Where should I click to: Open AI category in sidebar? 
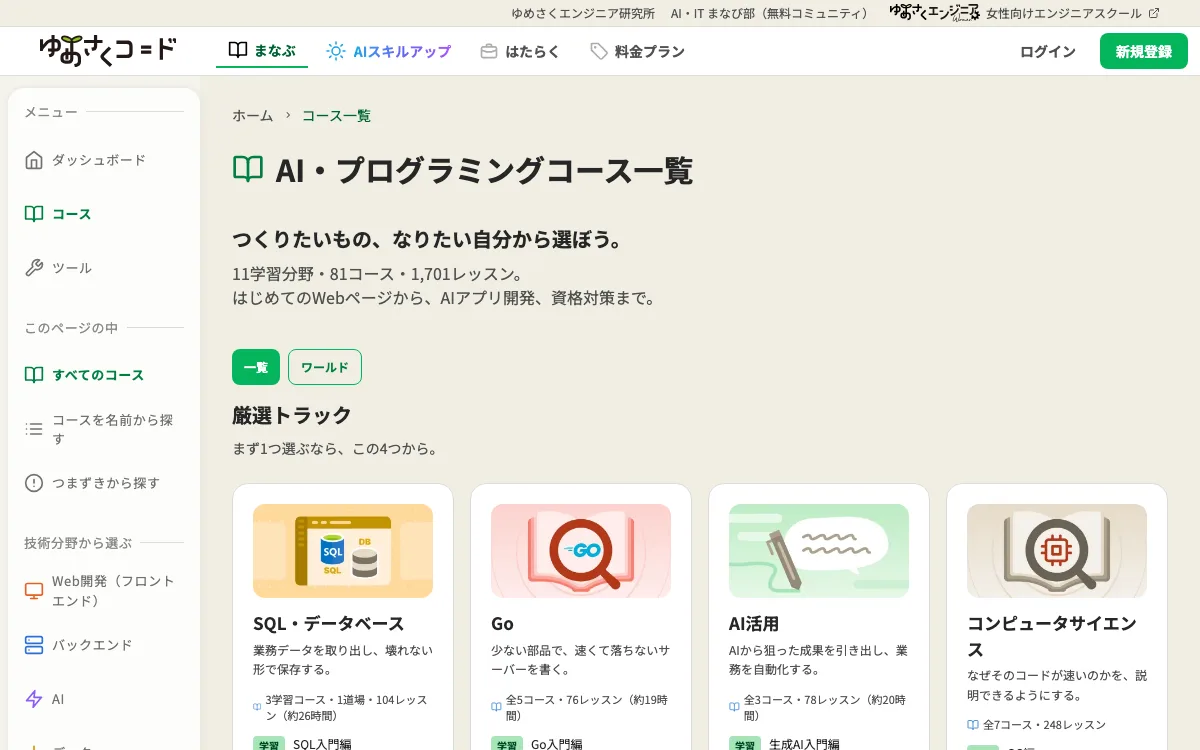pyautogui.click(x=58, y=699)
